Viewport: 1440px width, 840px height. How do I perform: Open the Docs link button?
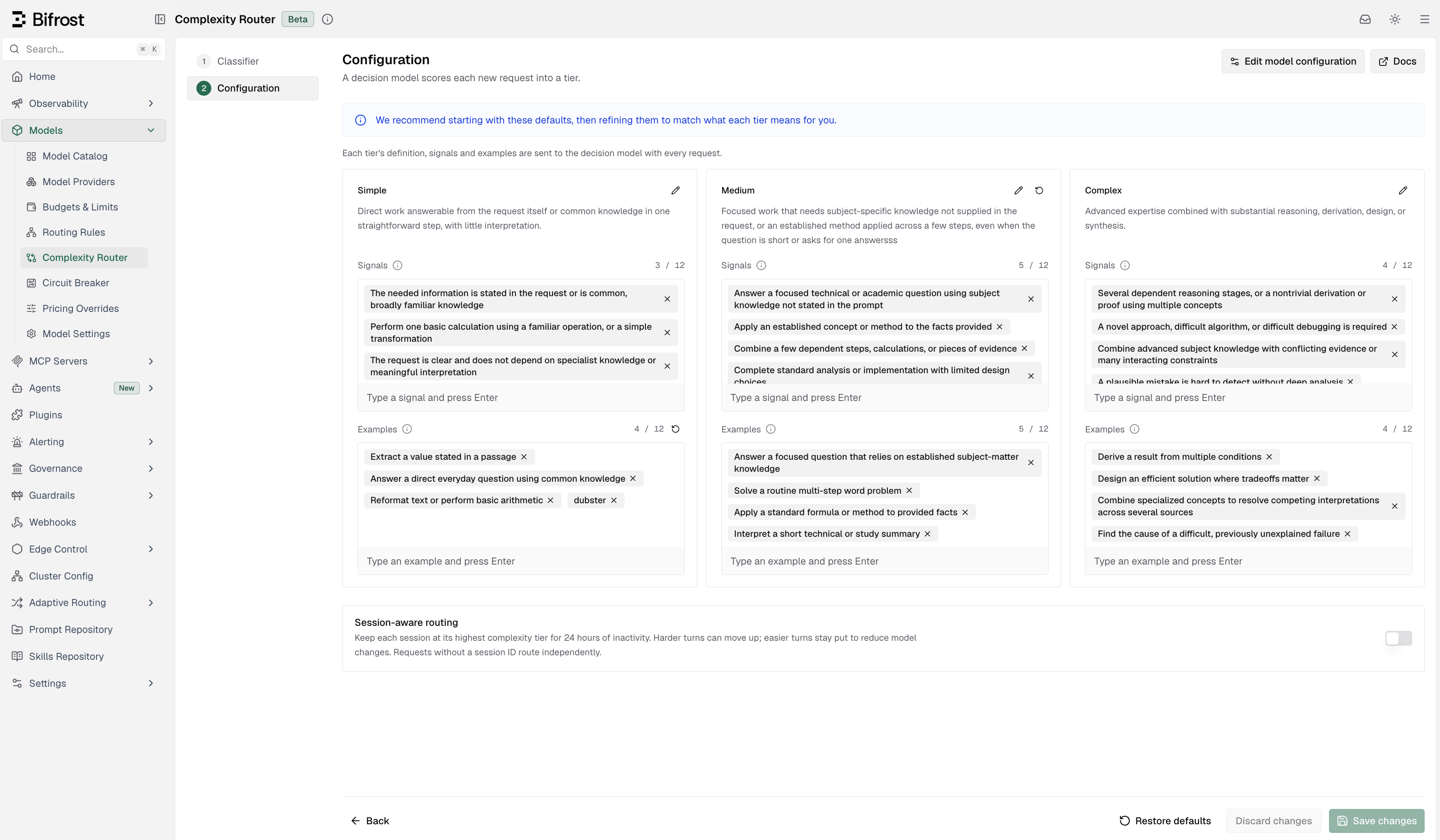tap(1397, 61)
